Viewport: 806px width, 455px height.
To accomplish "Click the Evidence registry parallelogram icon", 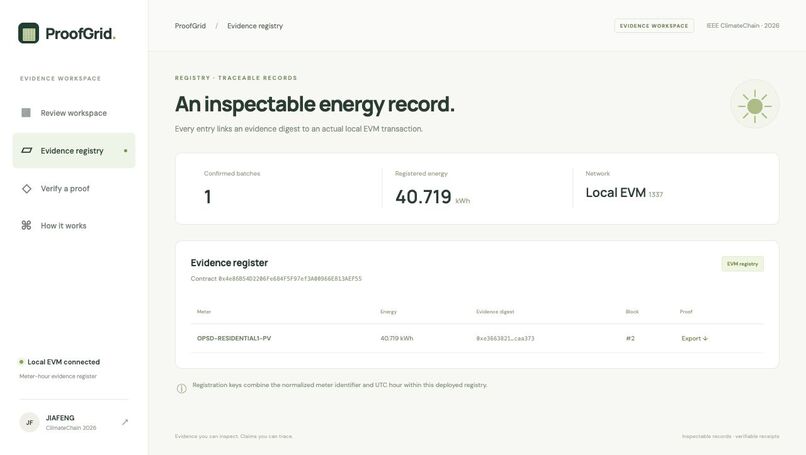I will (27, 151).
